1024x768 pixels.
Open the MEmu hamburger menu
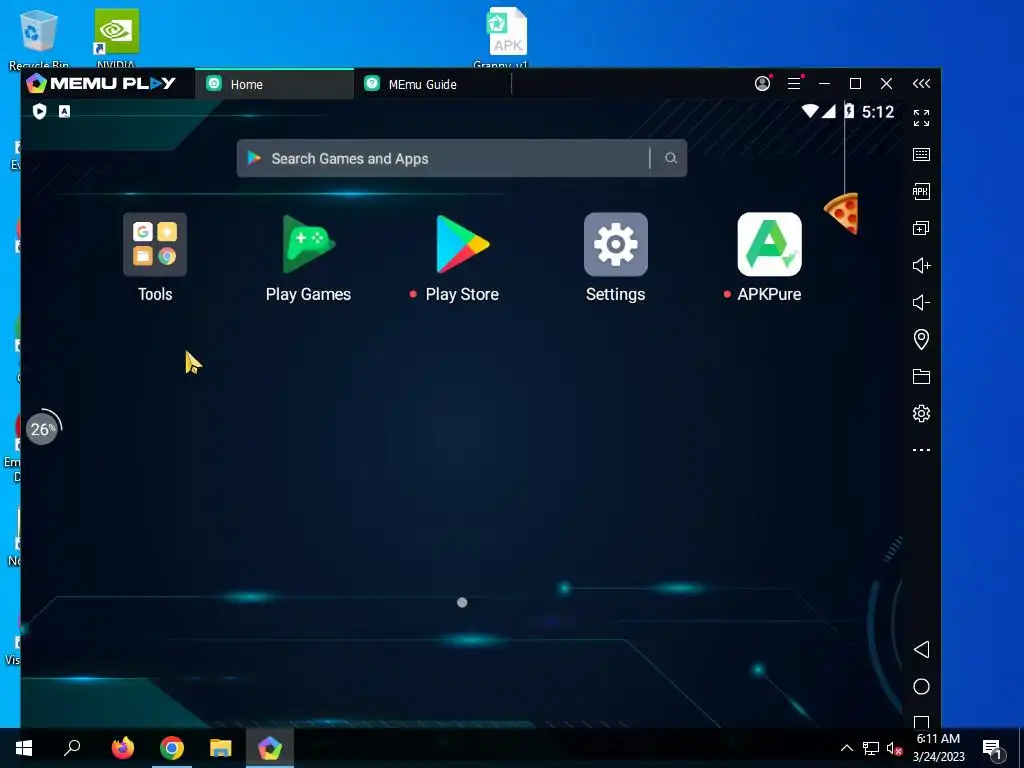[794, 84]
